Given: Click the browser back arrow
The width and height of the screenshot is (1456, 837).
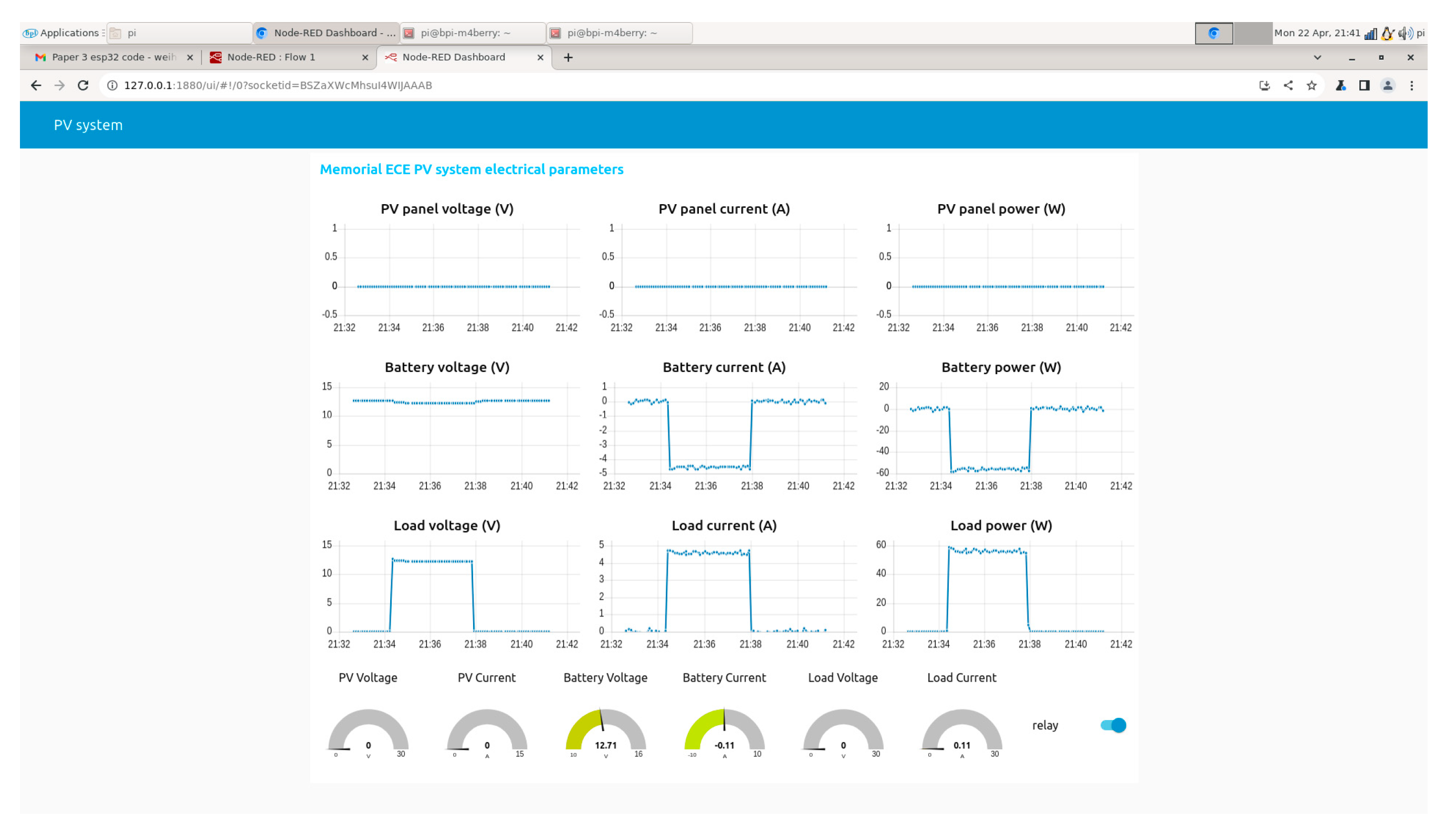Looking at the screenshot, I should [36, 86].
